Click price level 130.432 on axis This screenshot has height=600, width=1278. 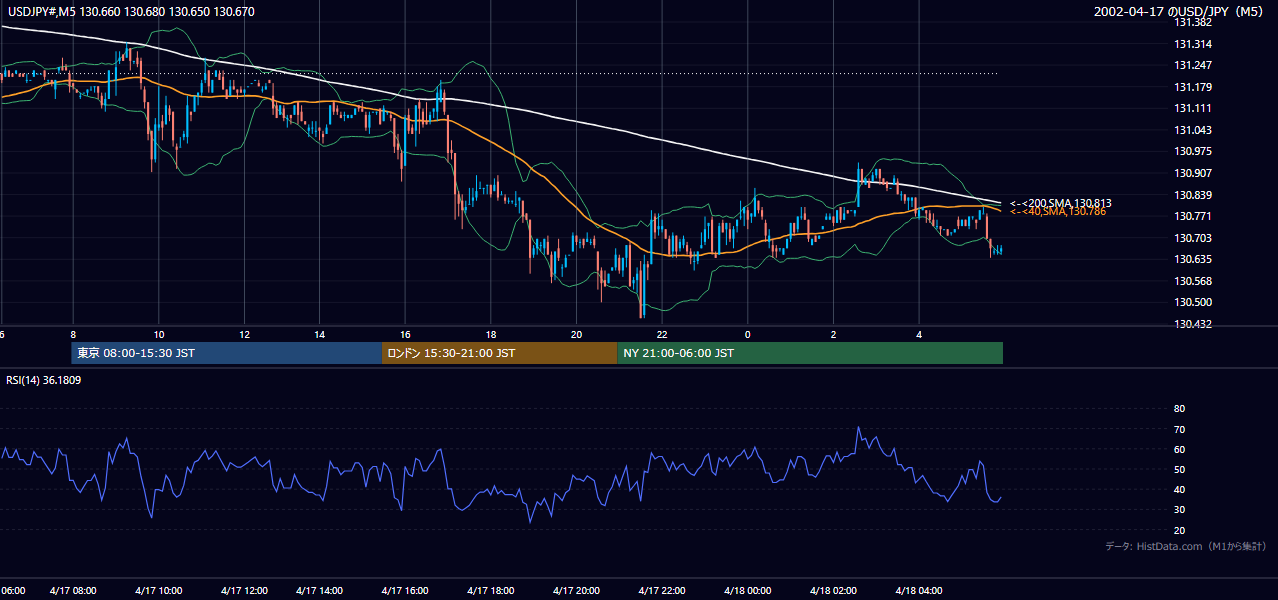[x=1191, y=324]
